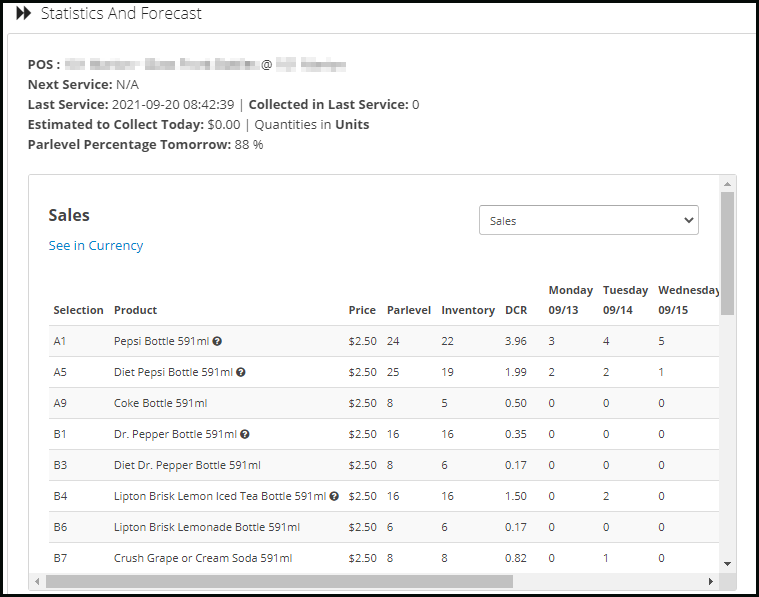759x597 pixels.
Task: Click the Next Service N/A value
Action: (127, 85)
